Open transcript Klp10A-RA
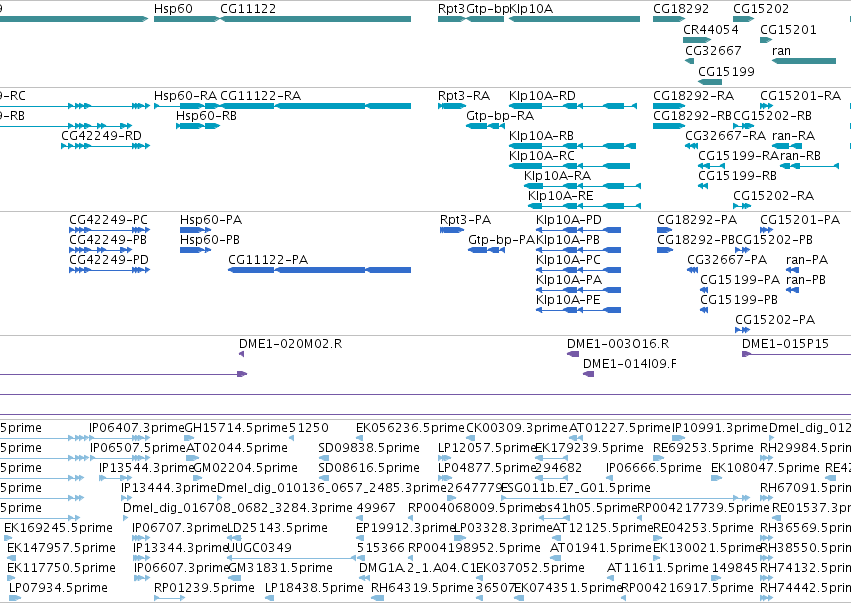 (557, 176)
